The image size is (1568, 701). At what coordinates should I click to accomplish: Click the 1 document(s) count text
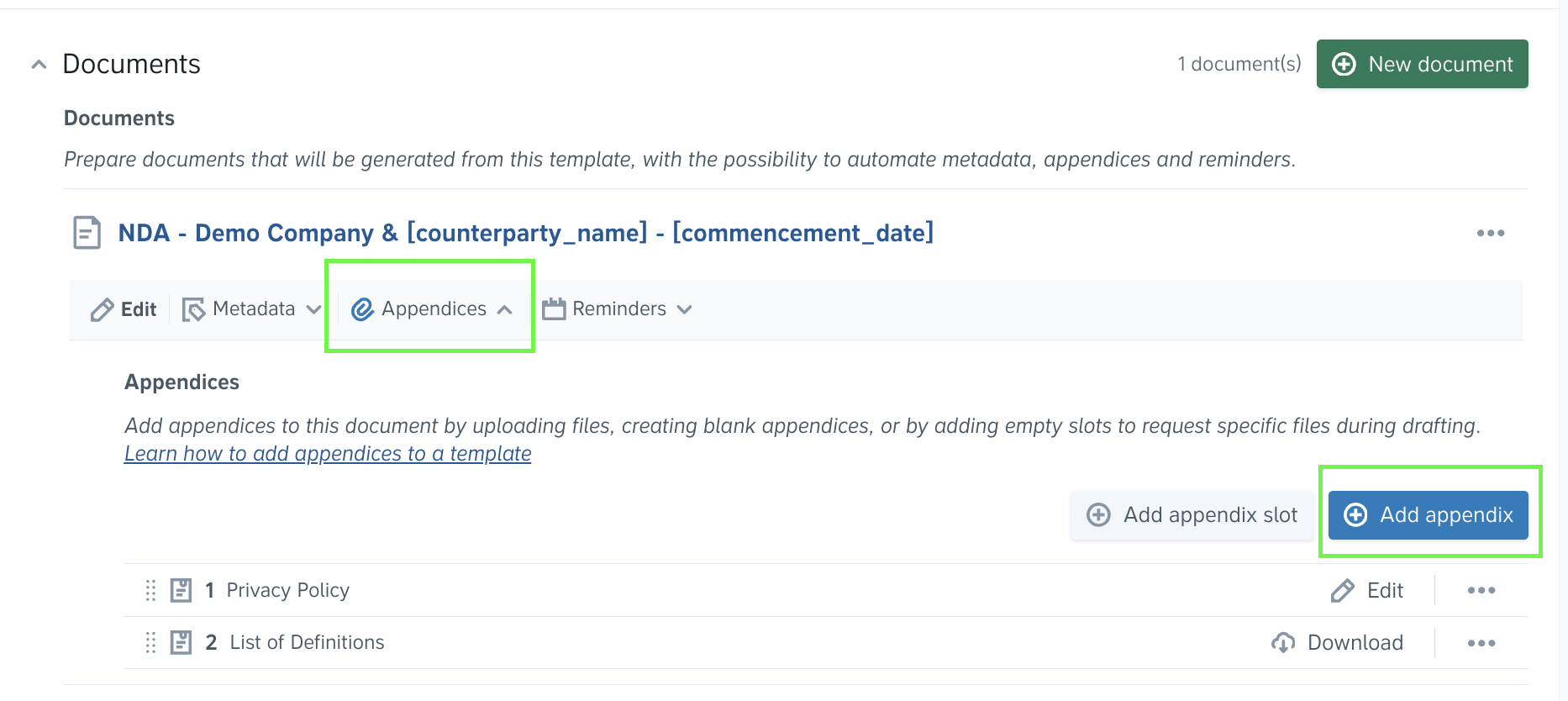pyautogui.click(x=1239, y=64)
